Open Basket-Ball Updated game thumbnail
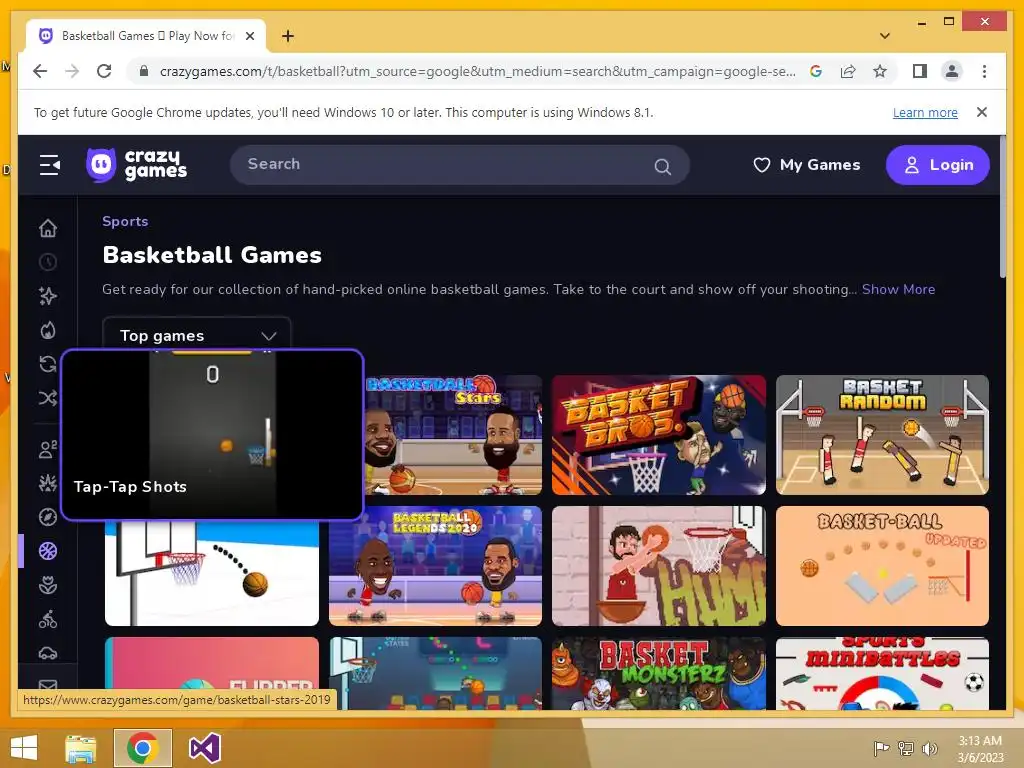This screenshot has height=768, width=1024. click(x=882, y=566)
